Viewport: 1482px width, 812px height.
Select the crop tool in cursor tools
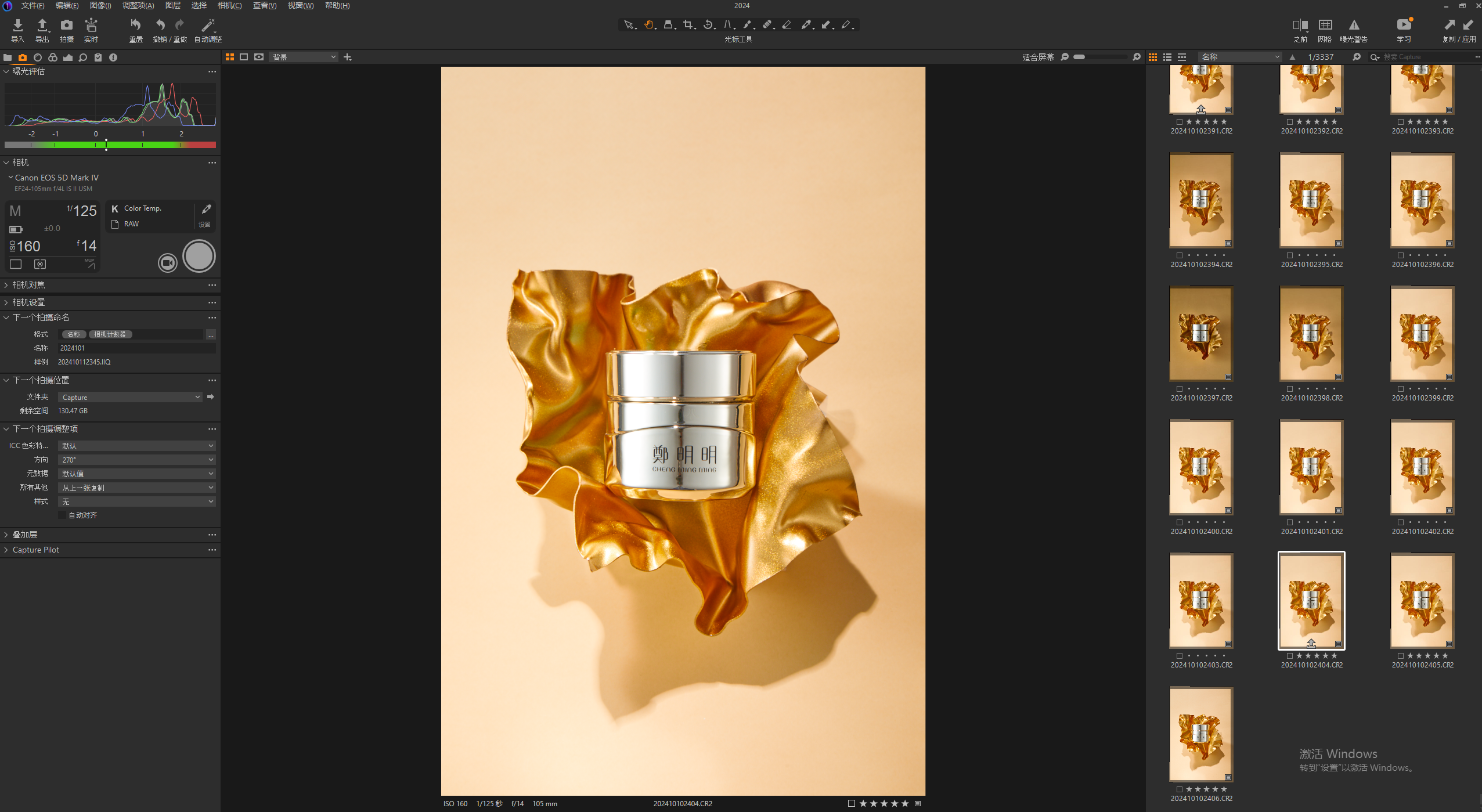click(x=688, y=25)
